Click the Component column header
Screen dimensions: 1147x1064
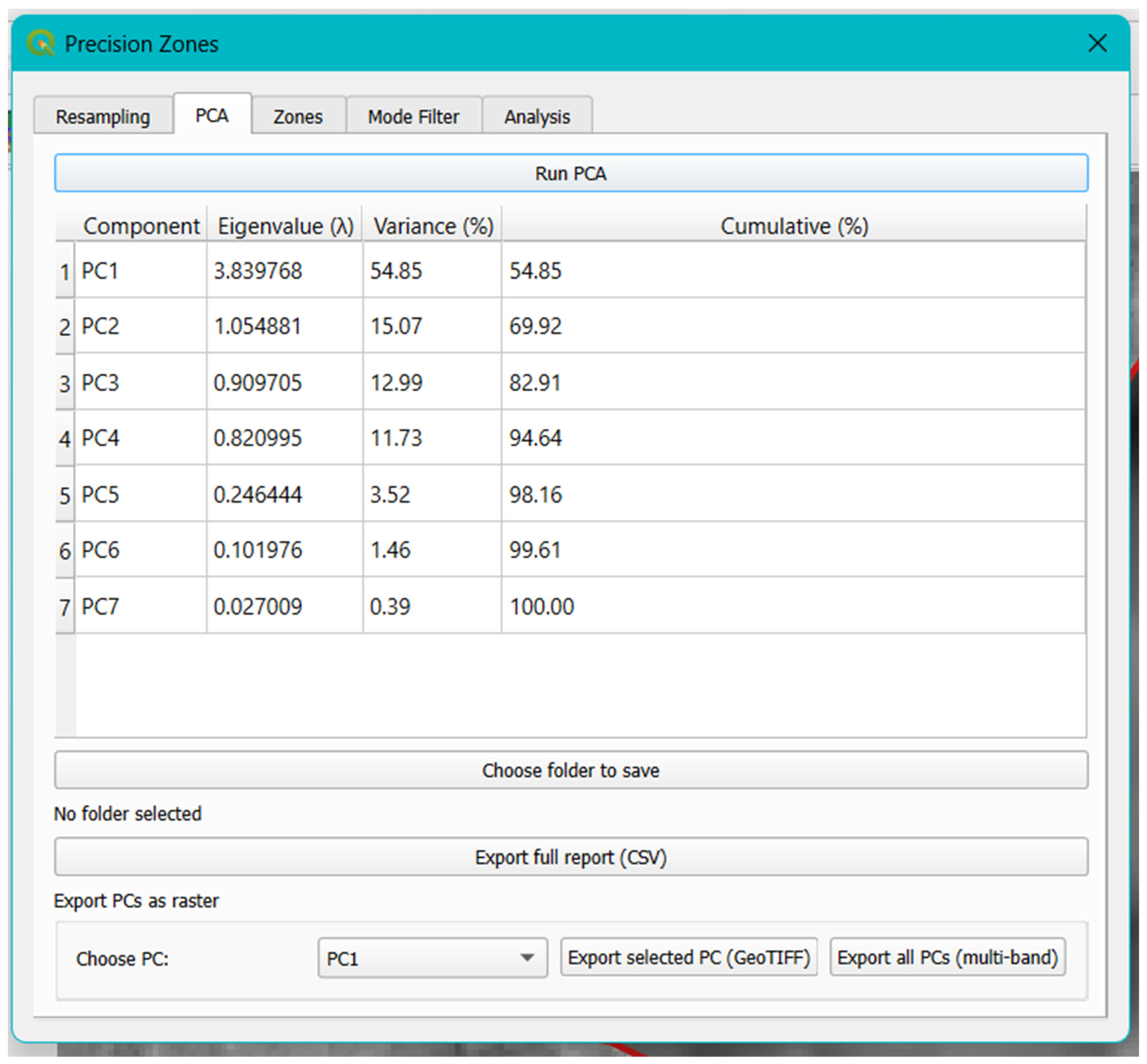pos(141,226)
